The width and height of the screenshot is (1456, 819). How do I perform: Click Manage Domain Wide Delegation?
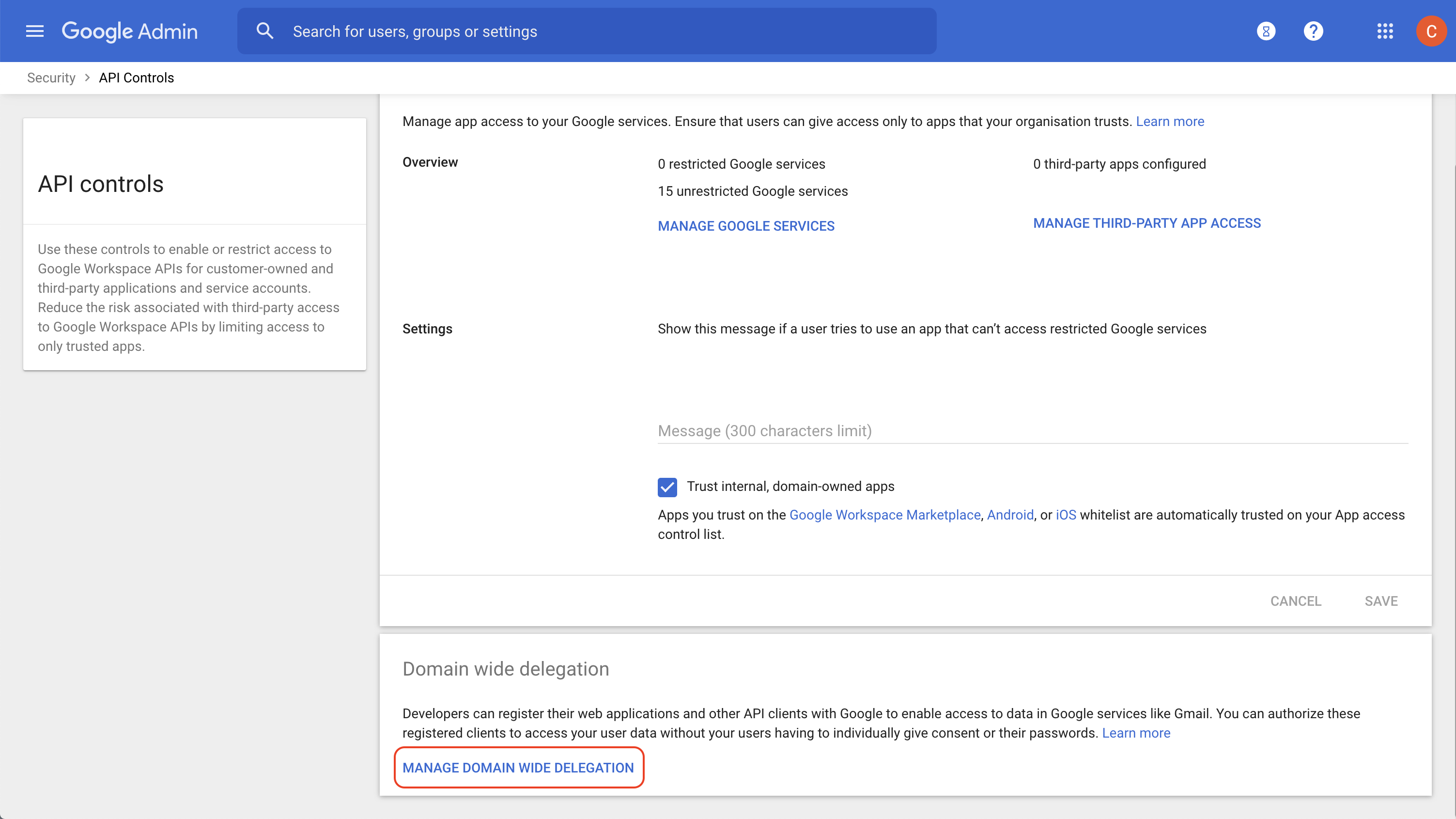518,768
